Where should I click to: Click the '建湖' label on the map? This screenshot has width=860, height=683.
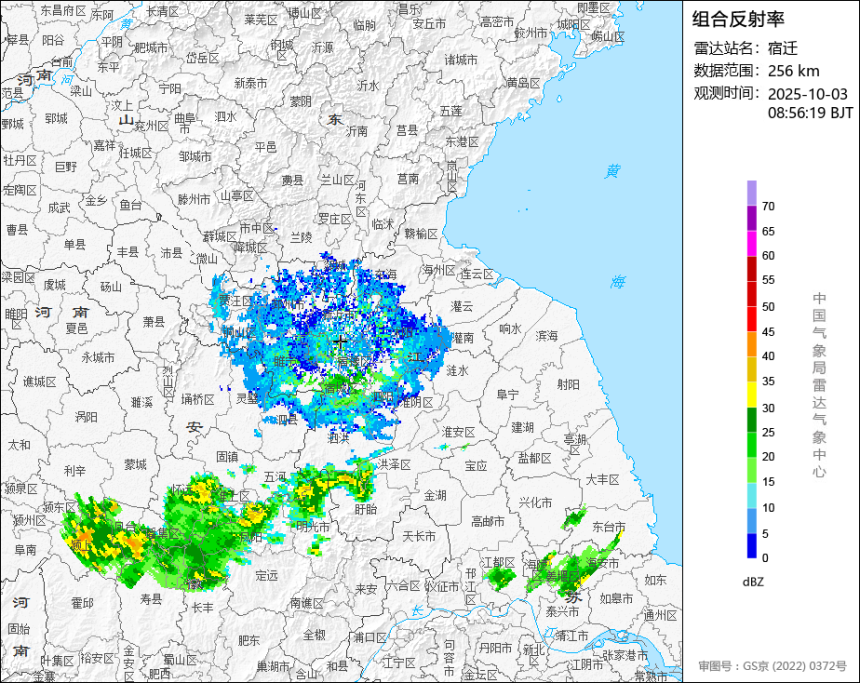(523, 426)
